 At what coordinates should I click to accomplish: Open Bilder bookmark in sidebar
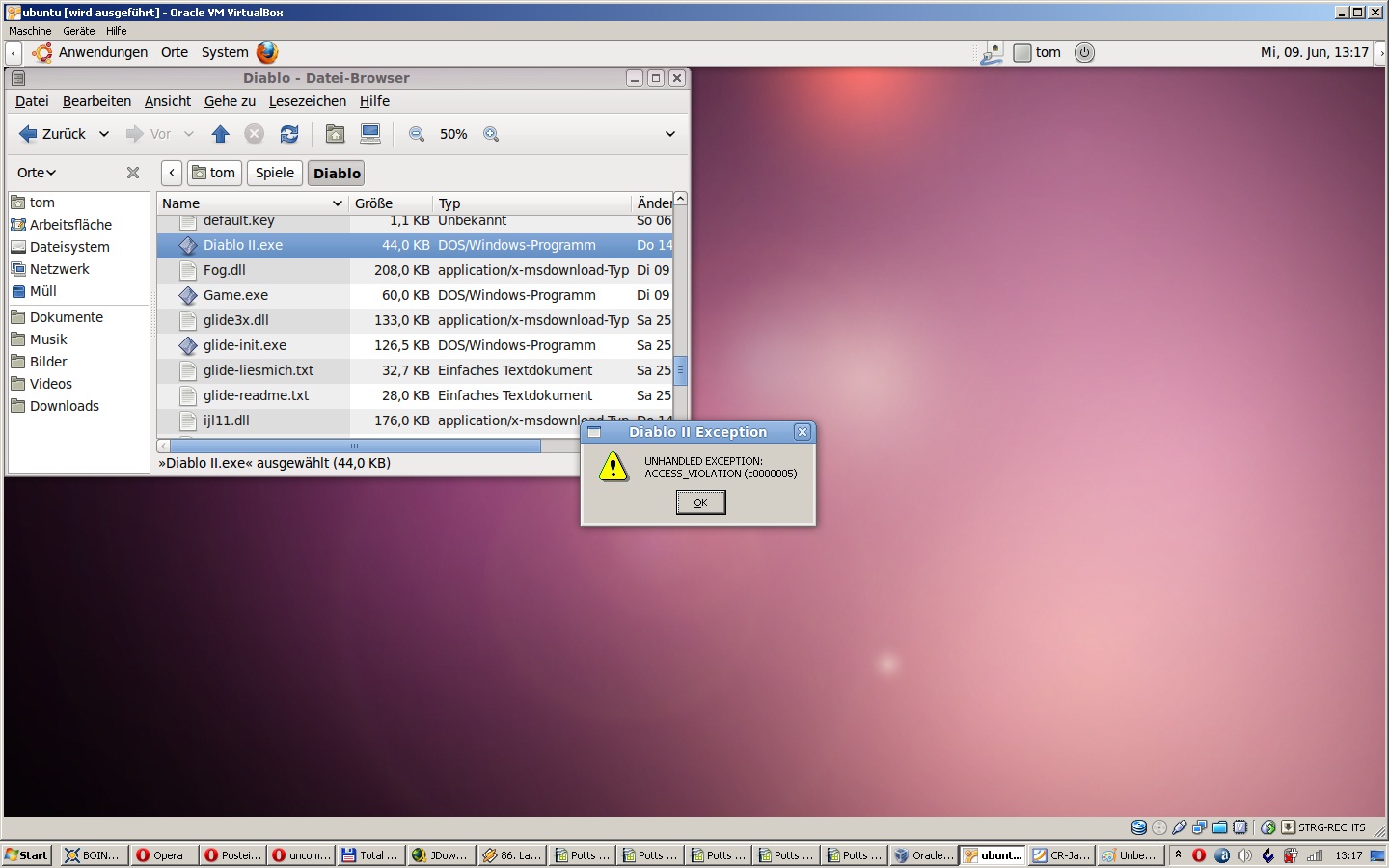[x=48, y=362]
